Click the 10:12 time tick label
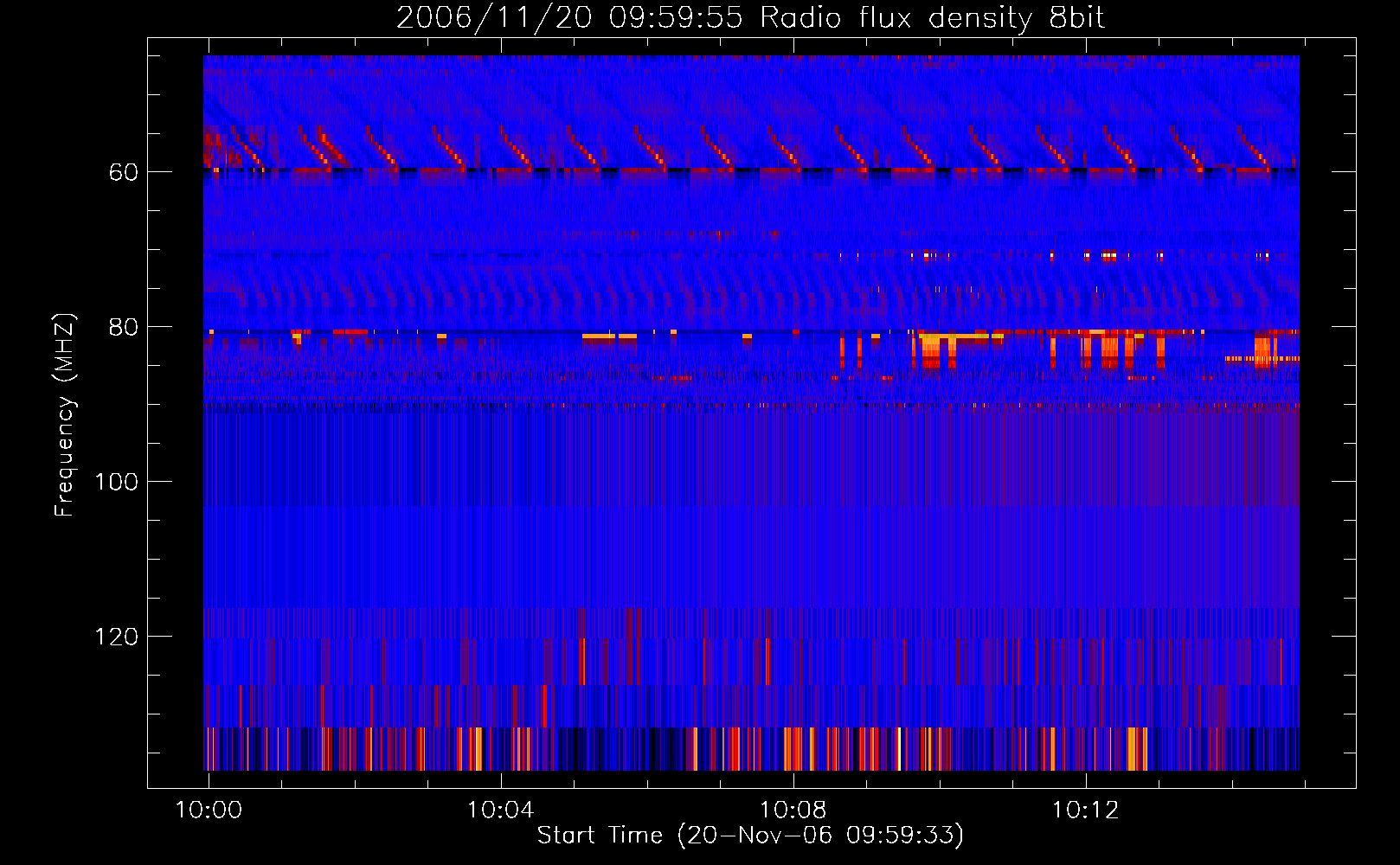The width and height of the screenshot is (1400, 865). 1085,811
